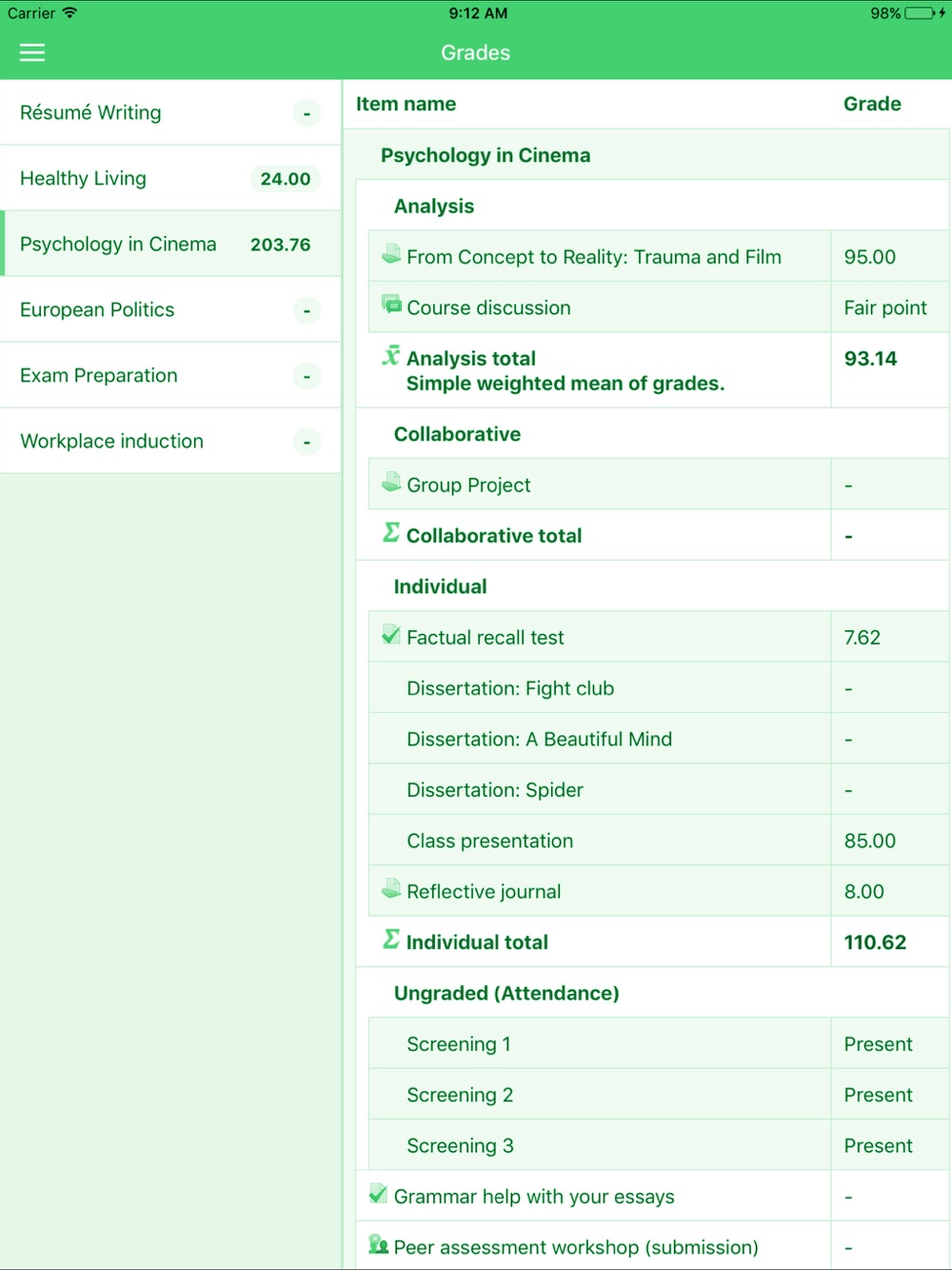Open the Factual recall test item

(x=486, y=638)
